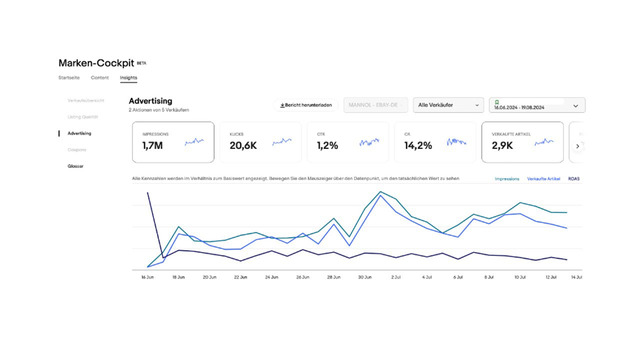Click the ROAS legend entry
This screenshot has width=640, height=360.
(x=574, y=179)
